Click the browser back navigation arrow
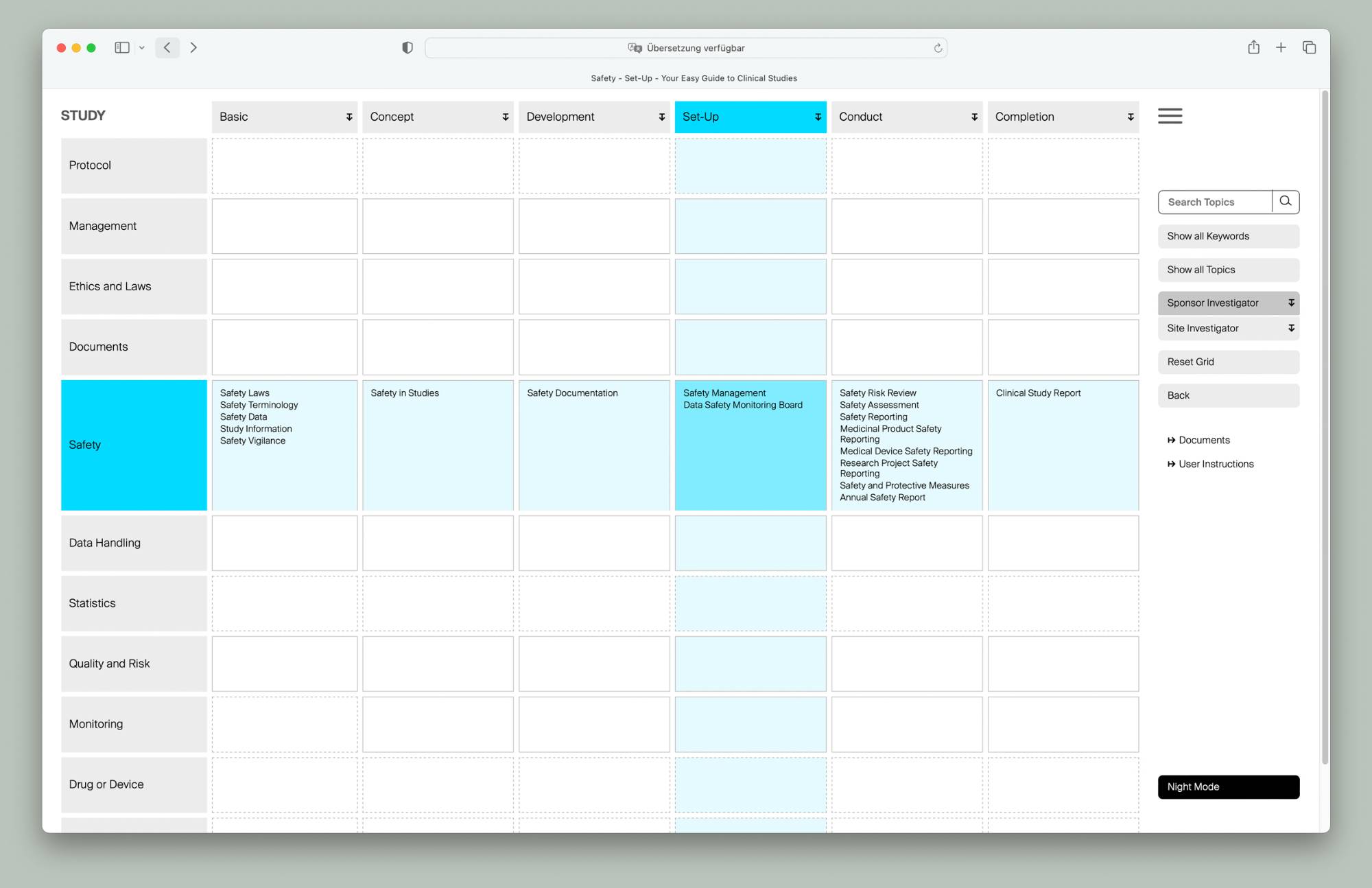The image size is (1372, 888). tap(167, 47)
